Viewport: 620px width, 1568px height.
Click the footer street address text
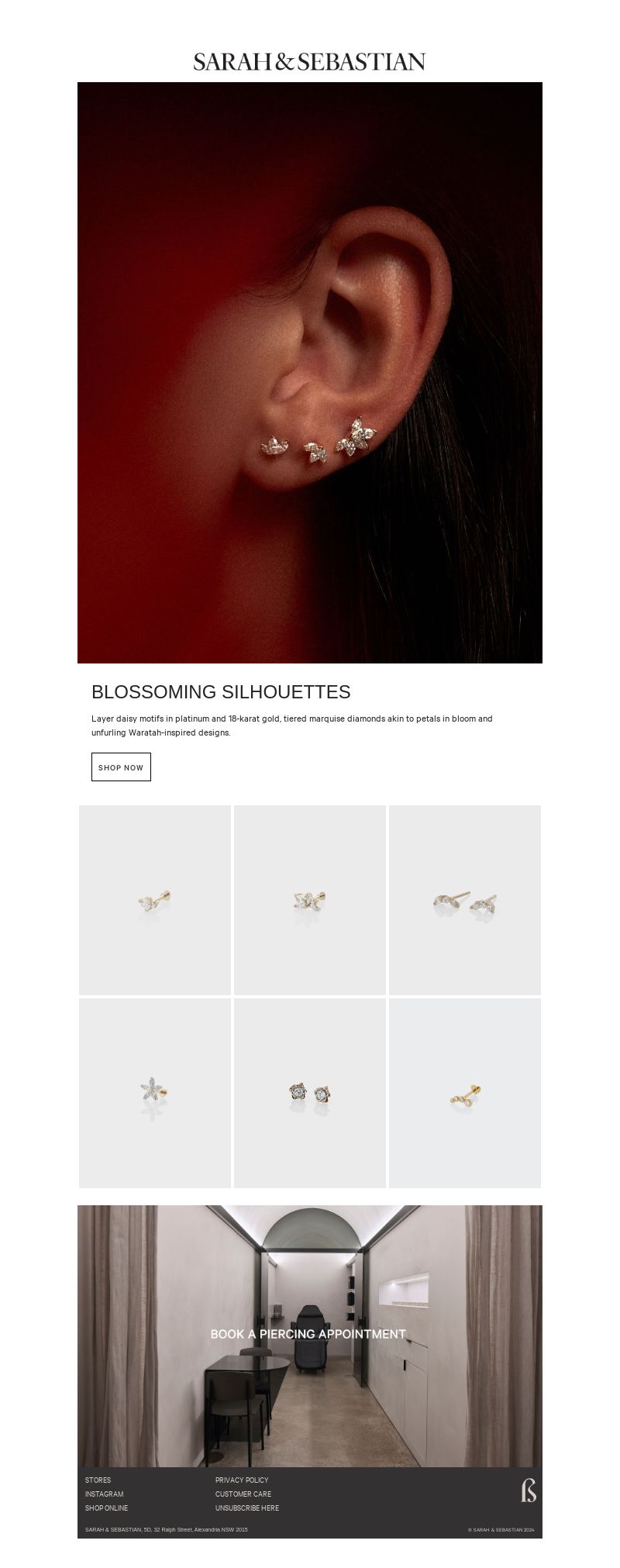[x=167, y=1529]
